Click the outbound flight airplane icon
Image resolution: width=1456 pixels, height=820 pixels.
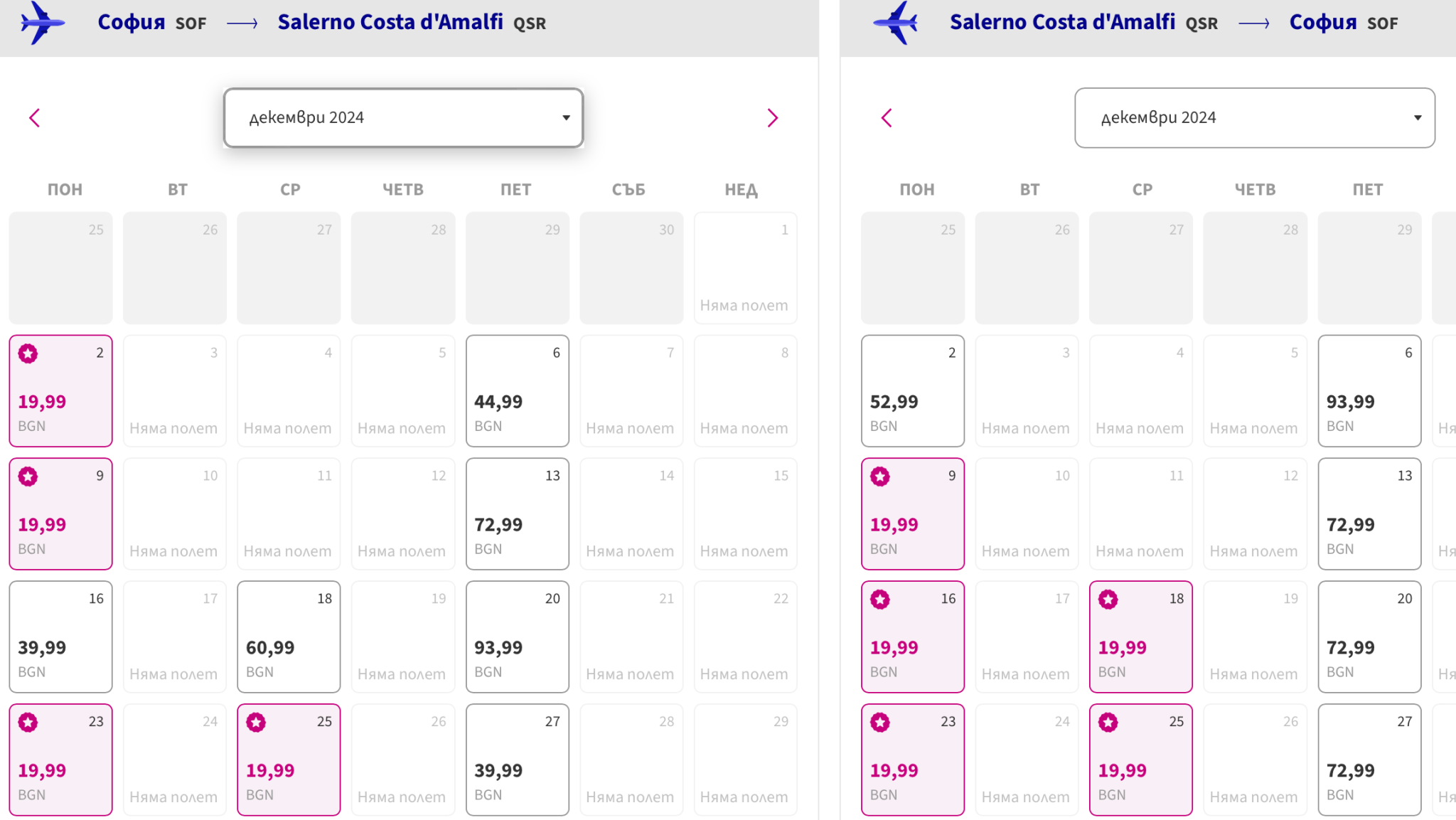pos(43,23)
